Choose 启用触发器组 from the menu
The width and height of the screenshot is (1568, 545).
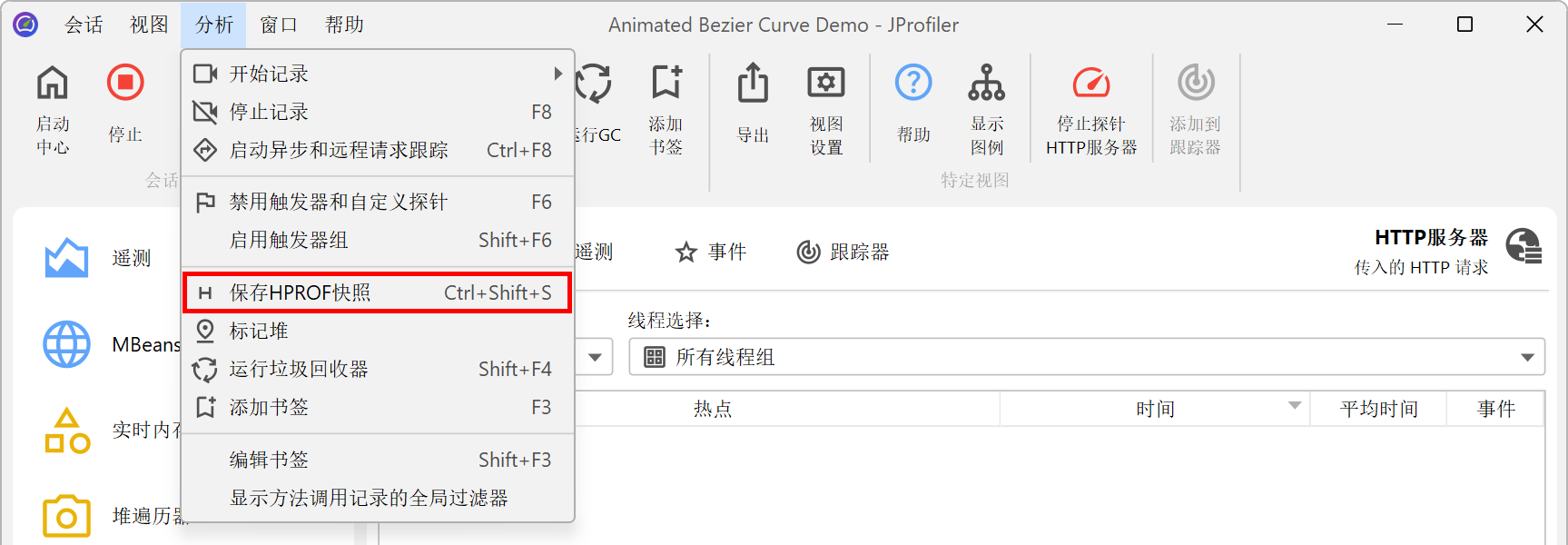[378, 240]
